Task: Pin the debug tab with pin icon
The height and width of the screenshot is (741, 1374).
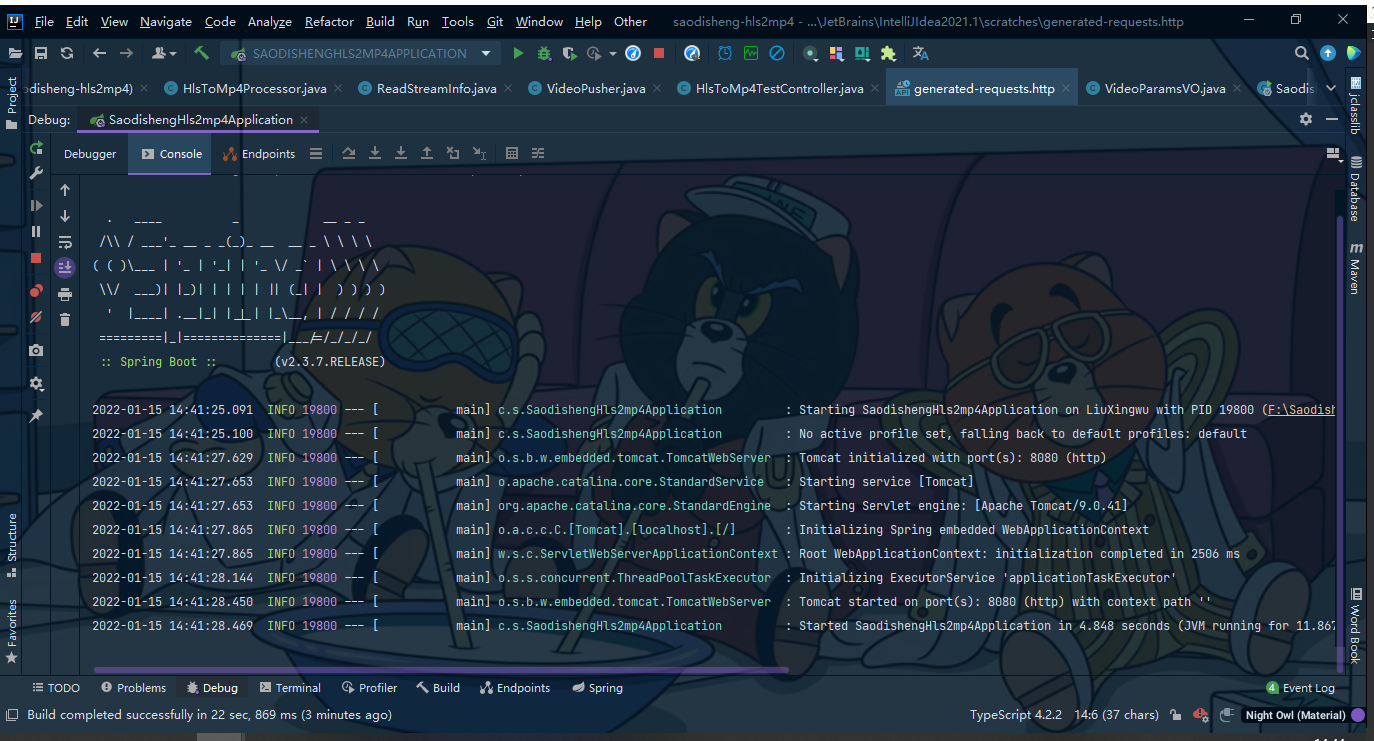Action: tap(36, 415)
